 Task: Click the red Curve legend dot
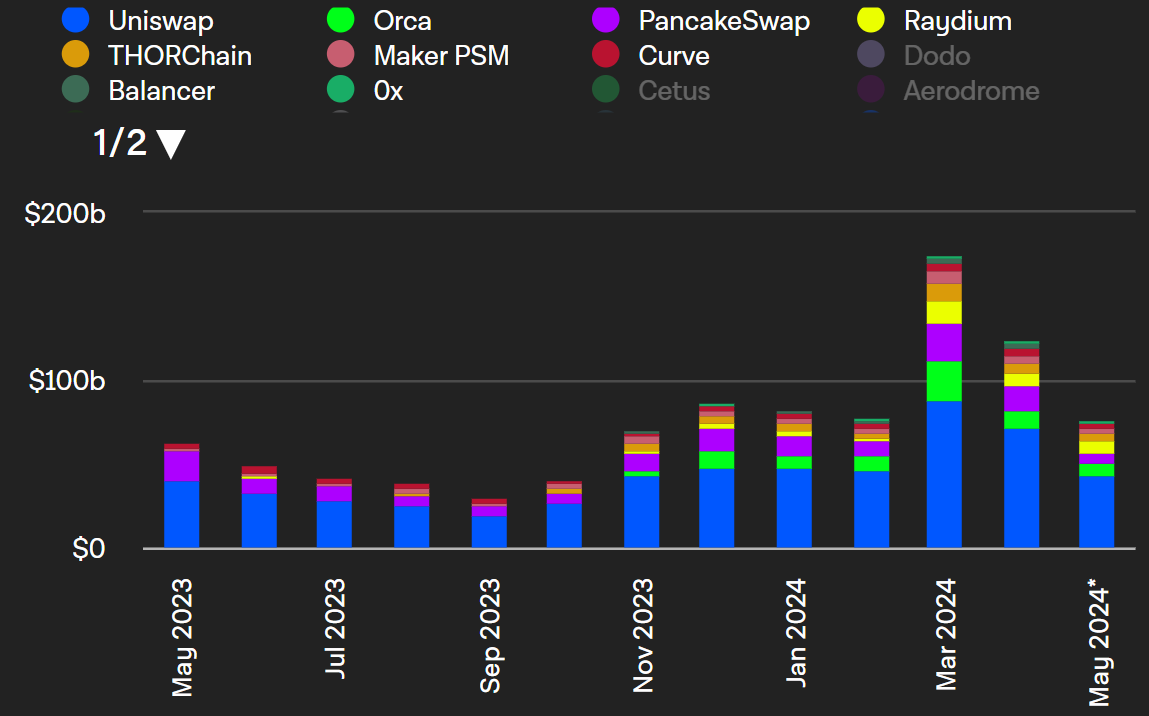[605, 54]
